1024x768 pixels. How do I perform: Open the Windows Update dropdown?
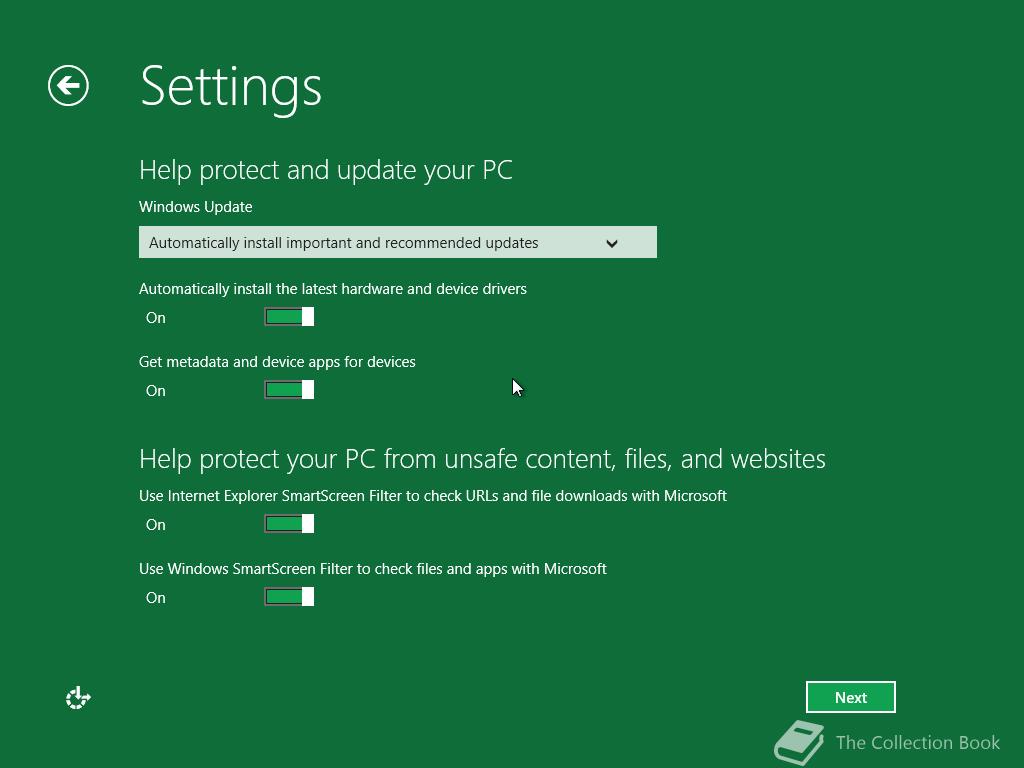tap(398, 242)
